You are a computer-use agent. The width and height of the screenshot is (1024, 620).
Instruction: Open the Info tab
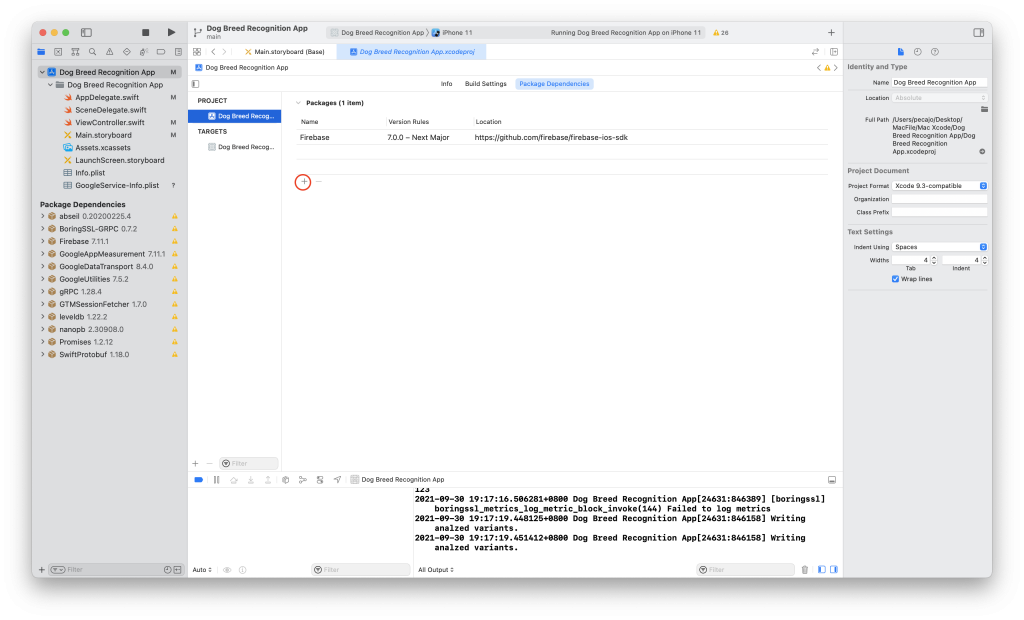[446, 84]
